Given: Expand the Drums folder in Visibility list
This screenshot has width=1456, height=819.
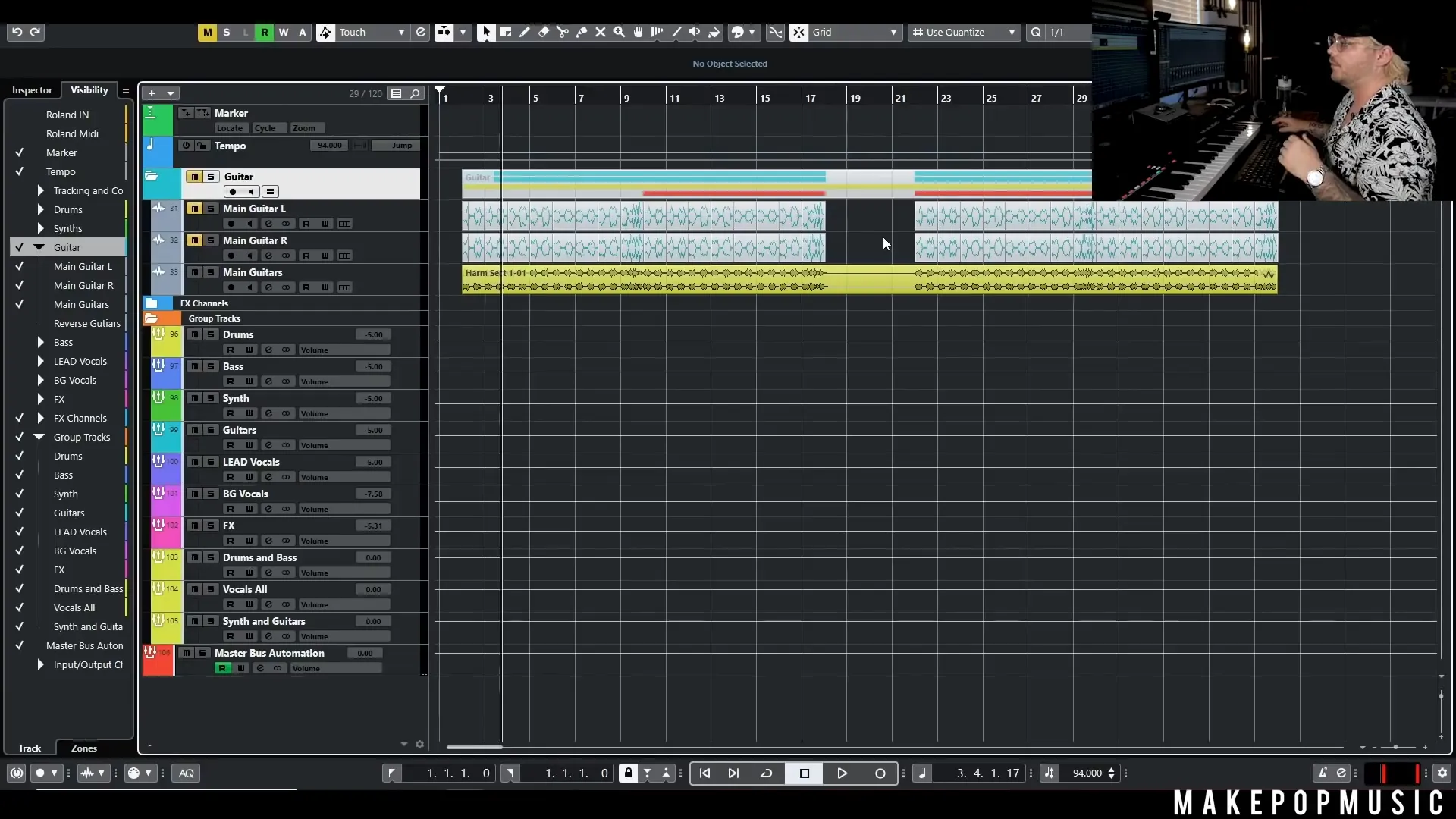Looking at the screenshot, I should (x=40, y=209).
